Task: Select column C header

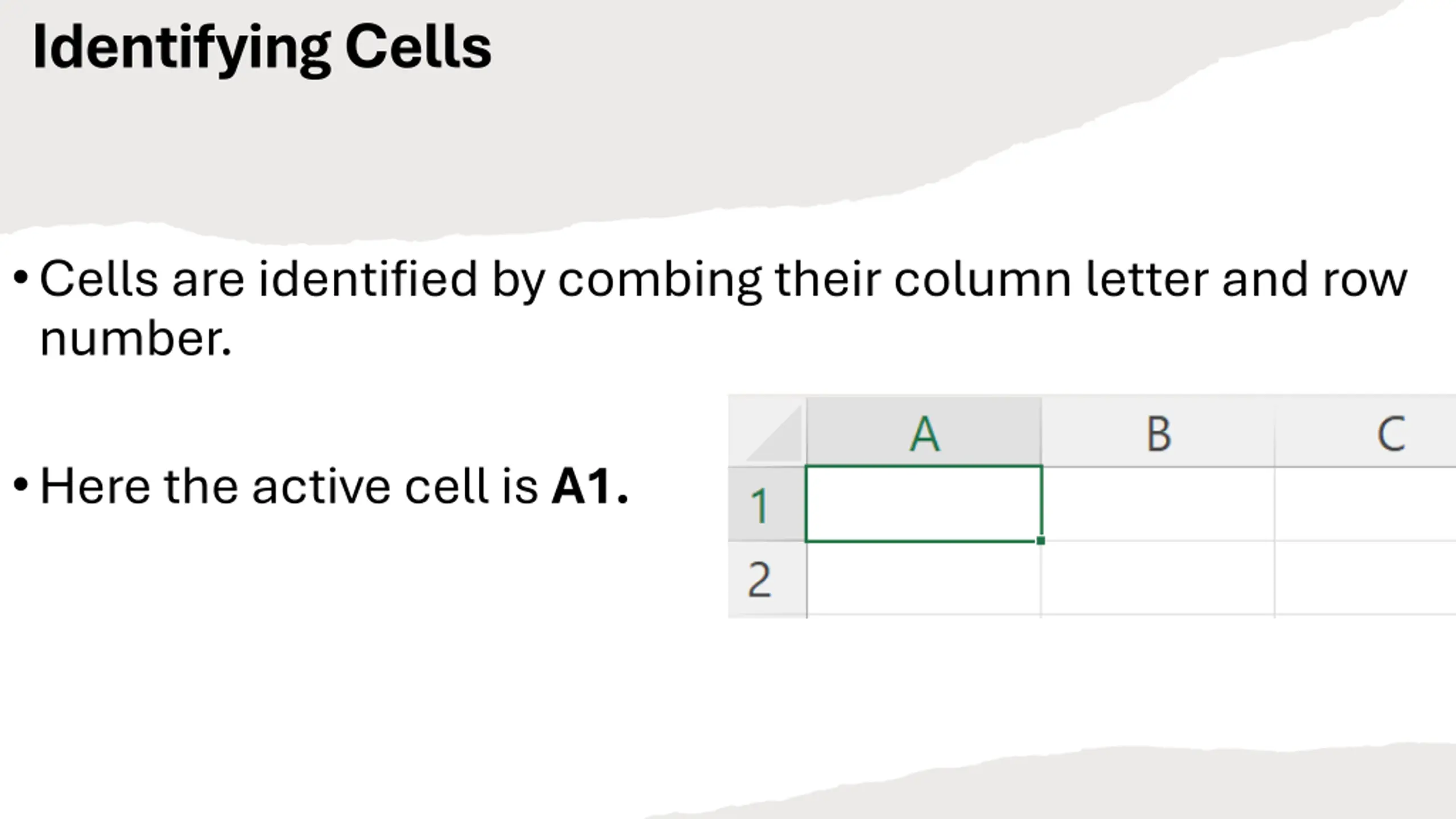Action: click(1366, 431)
